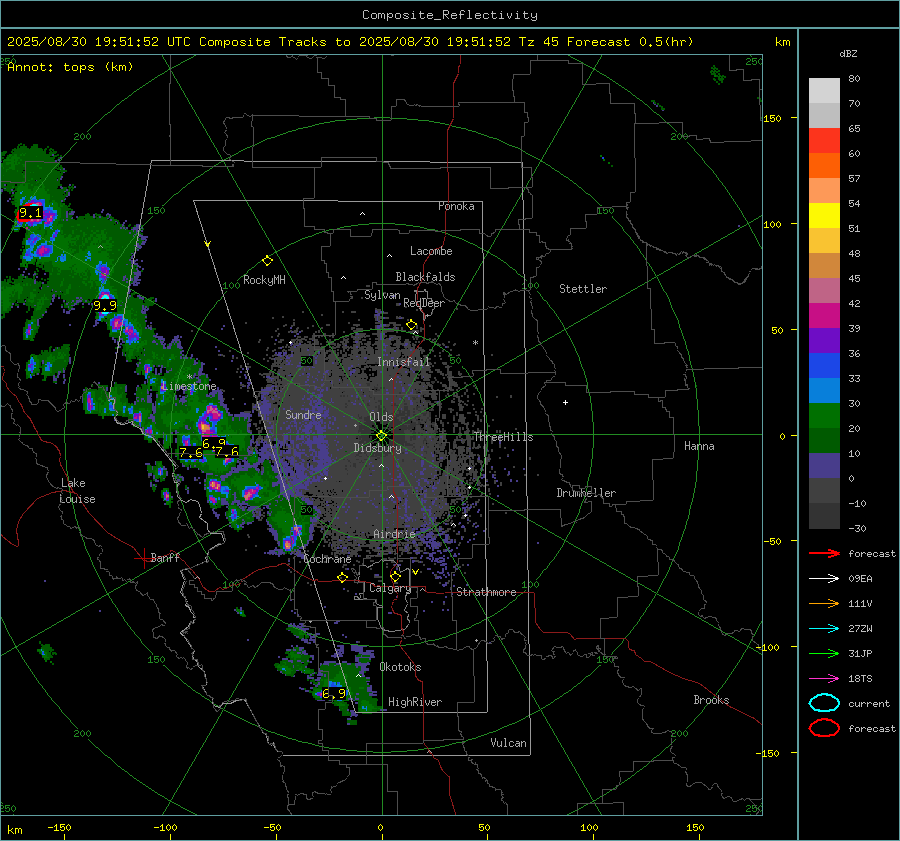This screenshot has width=900, height=841.
Task: Click the Ponoka city label
Action: (x=456, y=206)
